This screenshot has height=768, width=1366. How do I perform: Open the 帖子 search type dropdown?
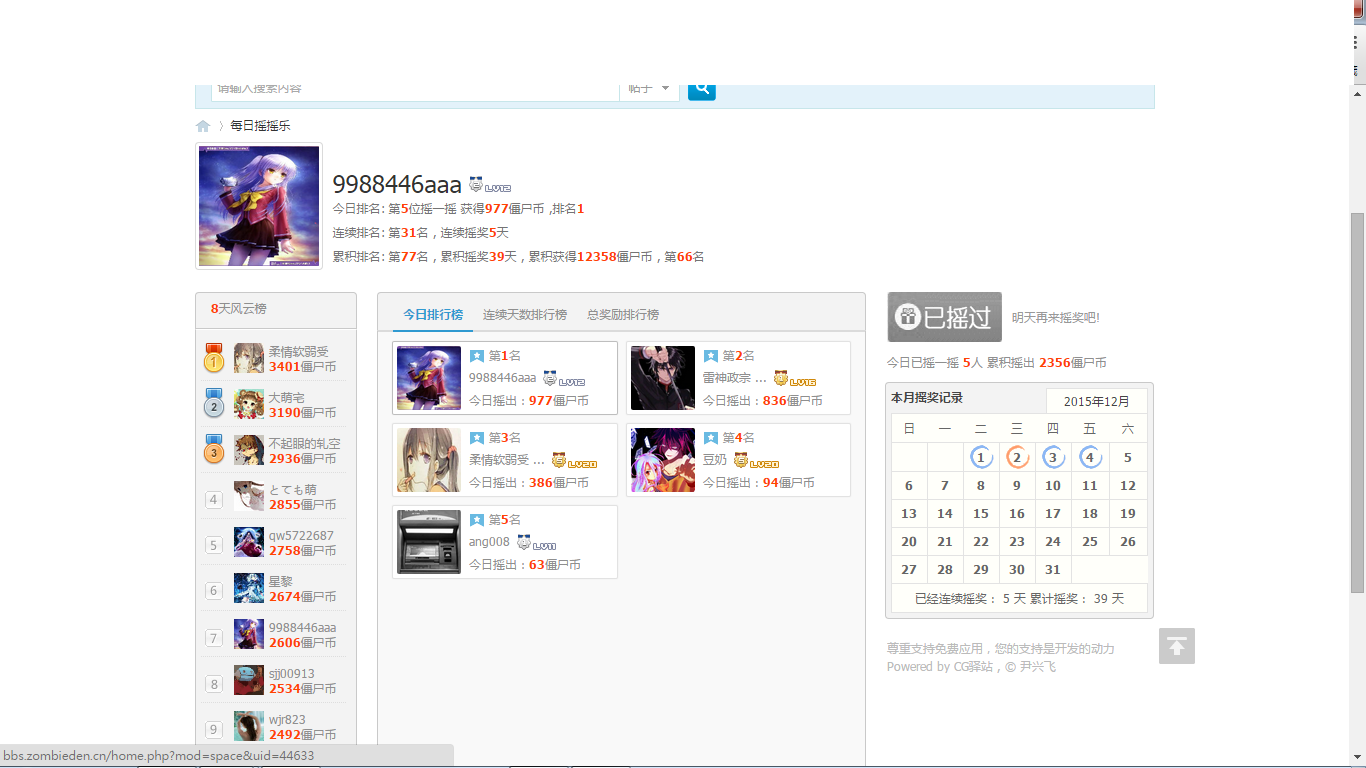point(649,89)
